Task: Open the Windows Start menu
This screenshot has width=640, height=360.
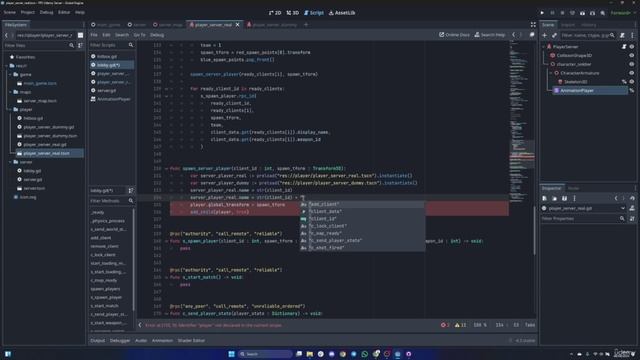Action: click(x=231, y=354)
